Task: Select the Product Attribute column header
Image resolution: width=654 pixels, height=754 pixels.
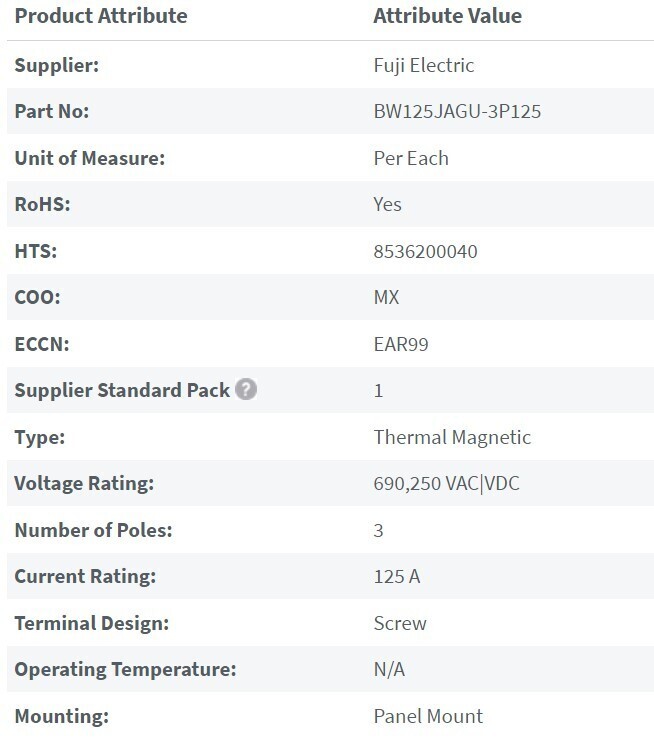Action: (x=100, y=17)
